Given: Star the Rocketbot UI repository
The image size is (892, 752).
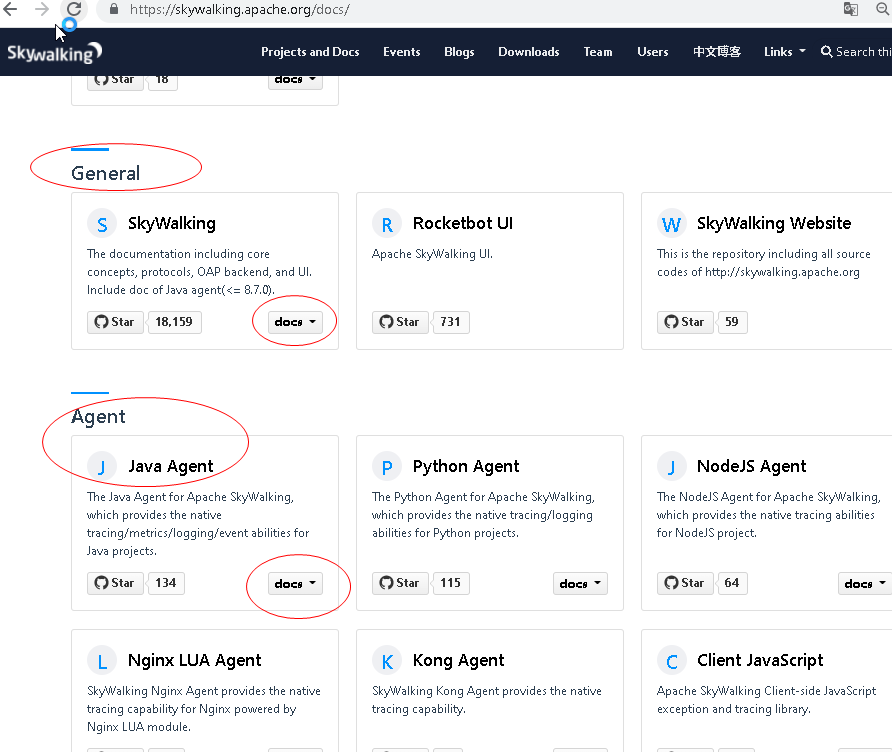Looking at the screenshot, I should [400, 322].
